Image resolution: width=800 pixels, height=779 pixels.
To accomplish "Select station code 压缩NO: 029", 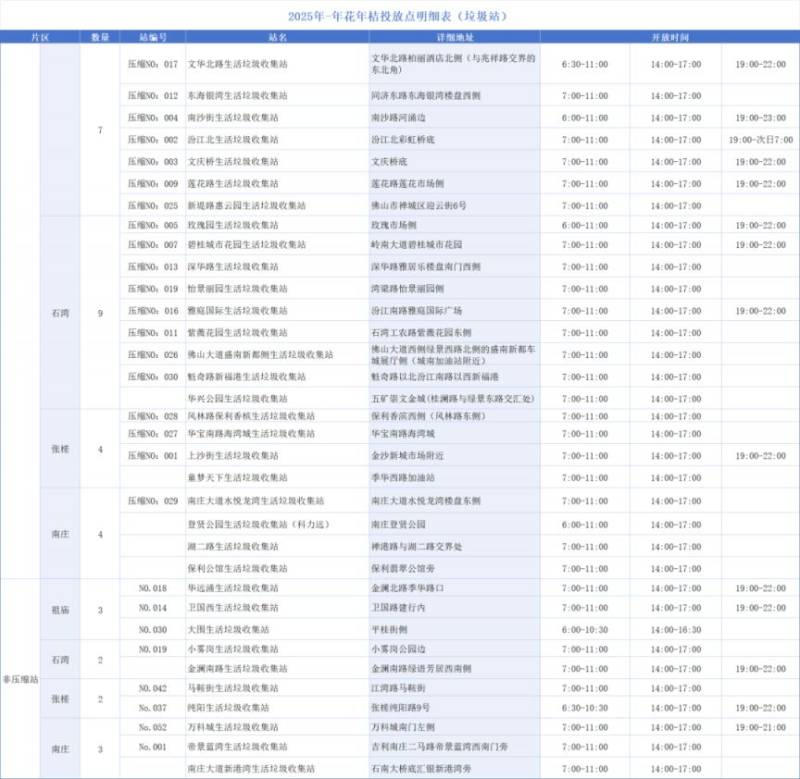I will tap(153, 501).
